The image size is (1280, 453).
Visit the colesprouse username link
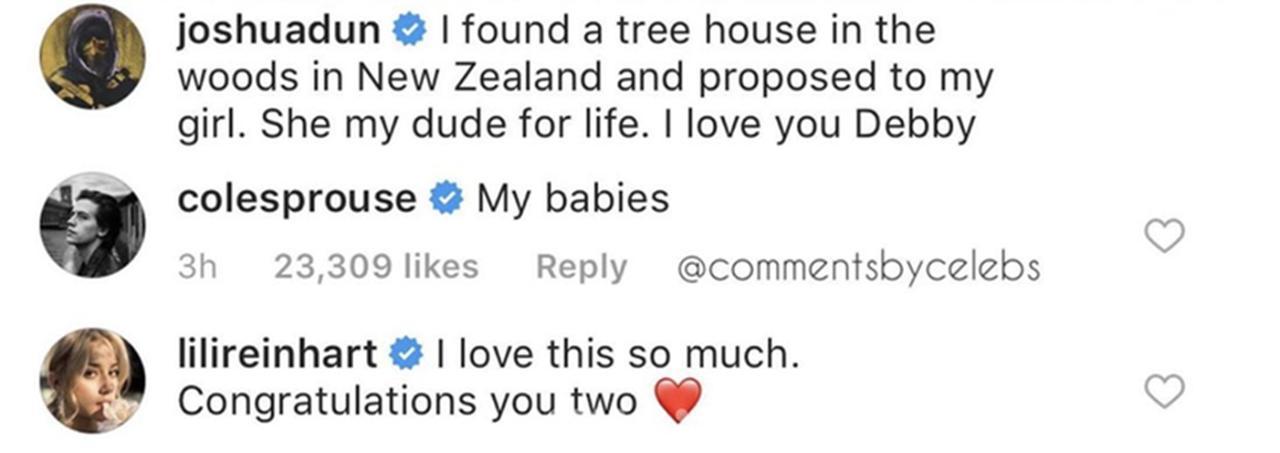click(297, 199)
